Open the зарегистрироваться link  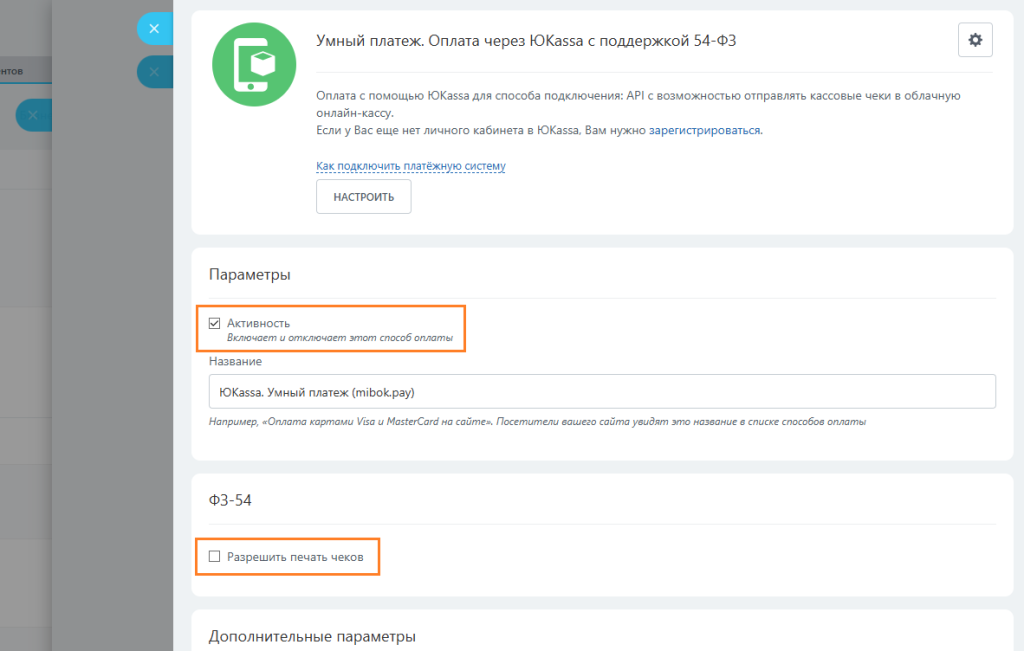pos(705,130)
